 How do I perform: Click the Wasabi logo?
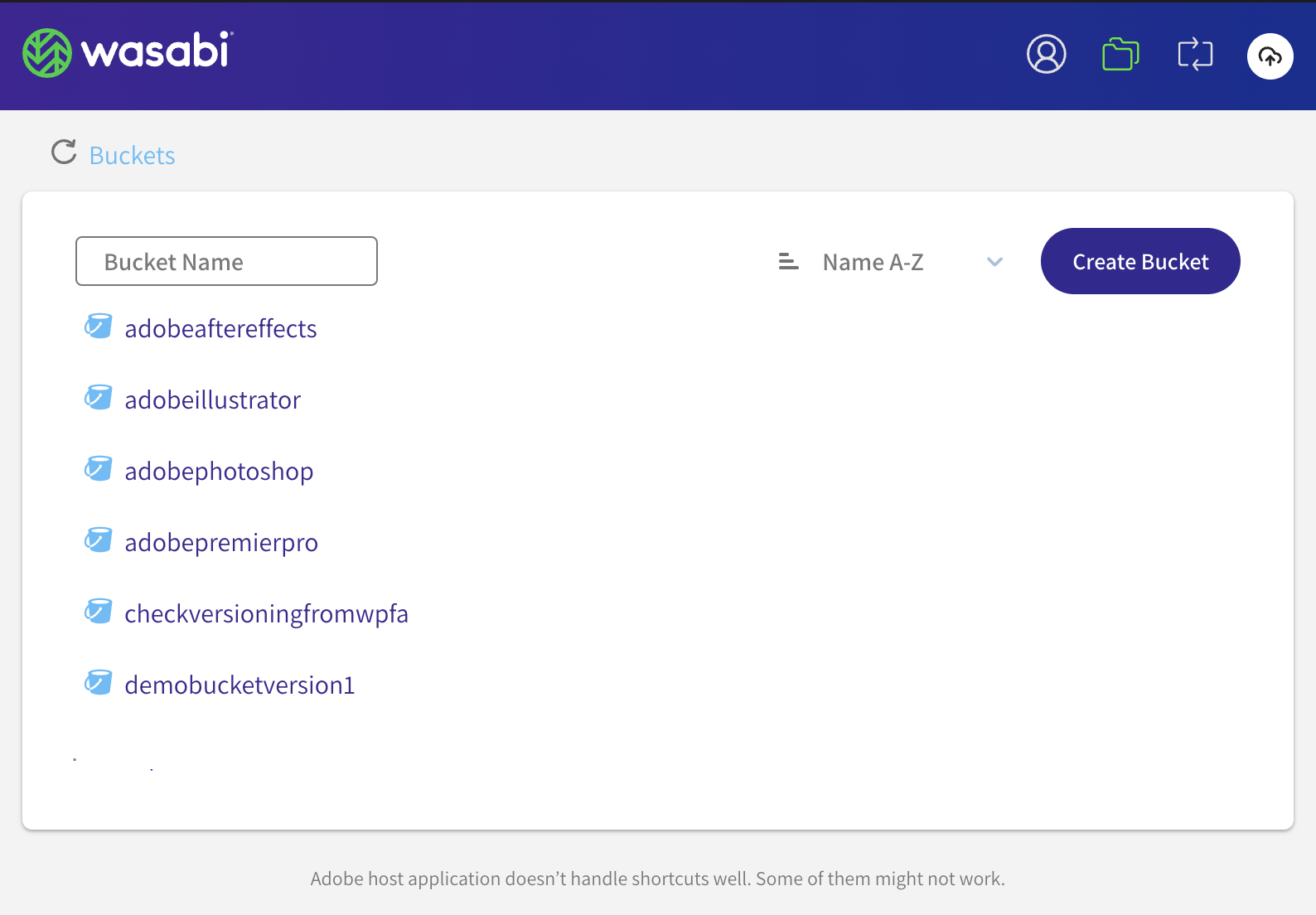(x=128, y=52)
